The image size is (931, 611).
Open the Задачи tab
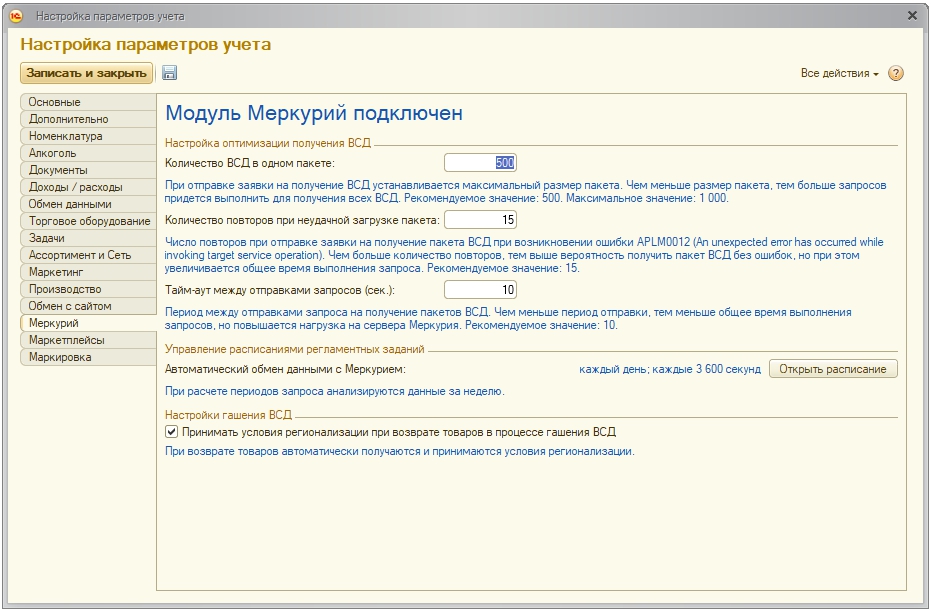click(x=88, y=238)
